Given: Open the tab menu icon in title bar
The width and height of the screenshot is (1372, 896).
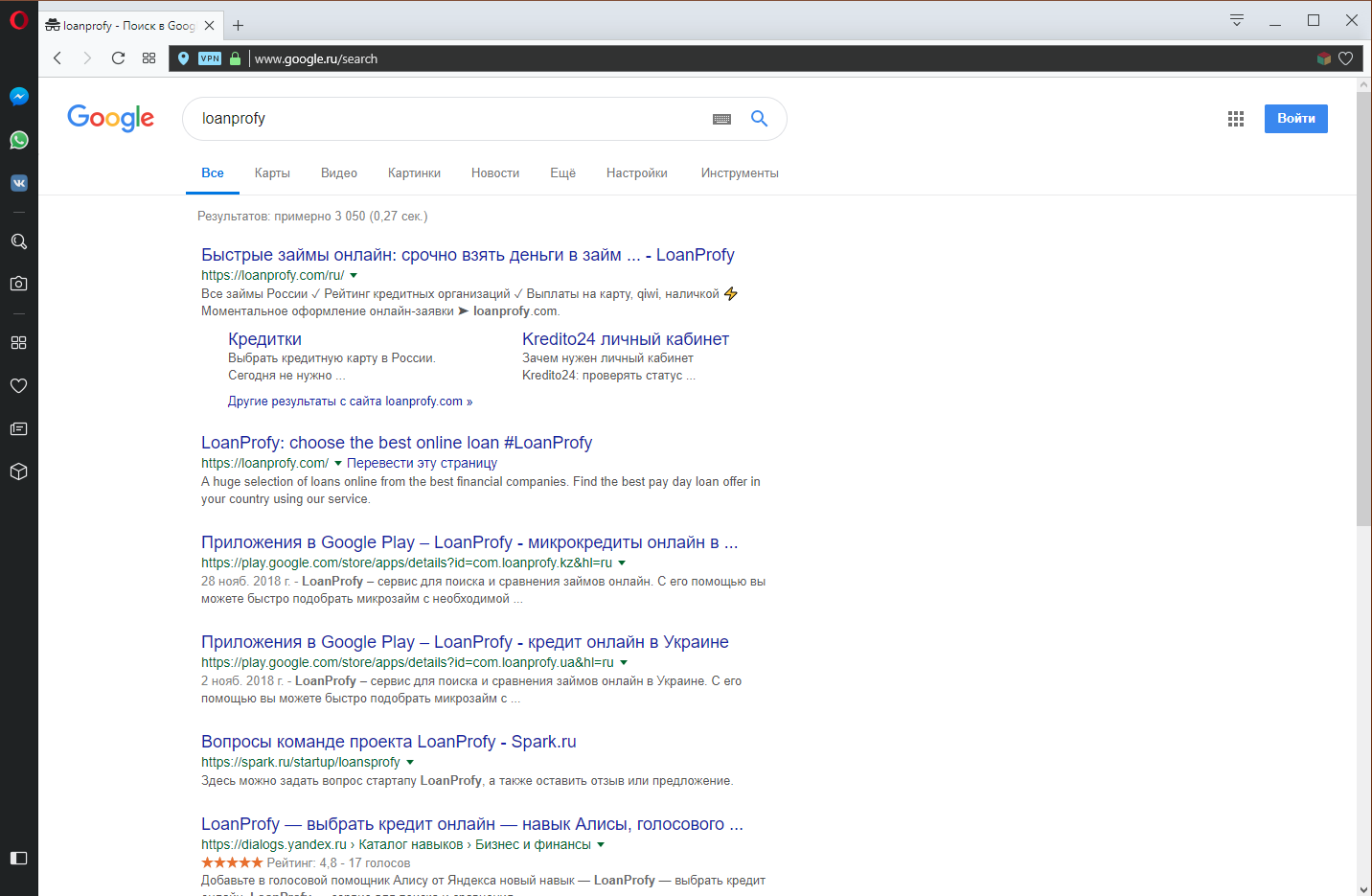Looking at the screenshot, I should pos(1237,20).
